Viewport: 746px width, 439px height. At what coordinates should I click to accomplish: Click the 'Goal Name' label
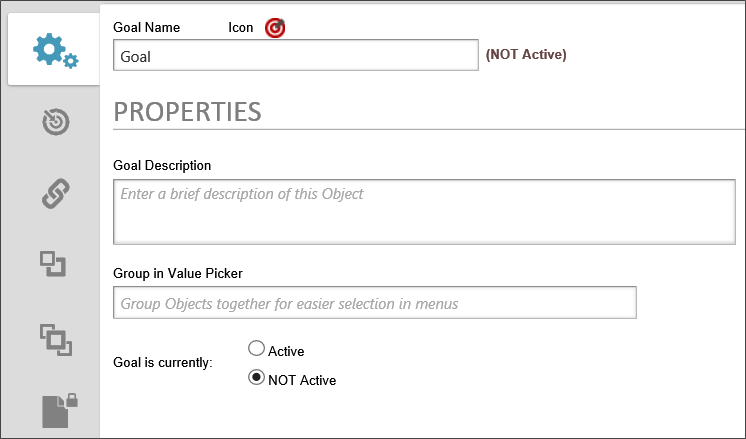coord(147,28)
